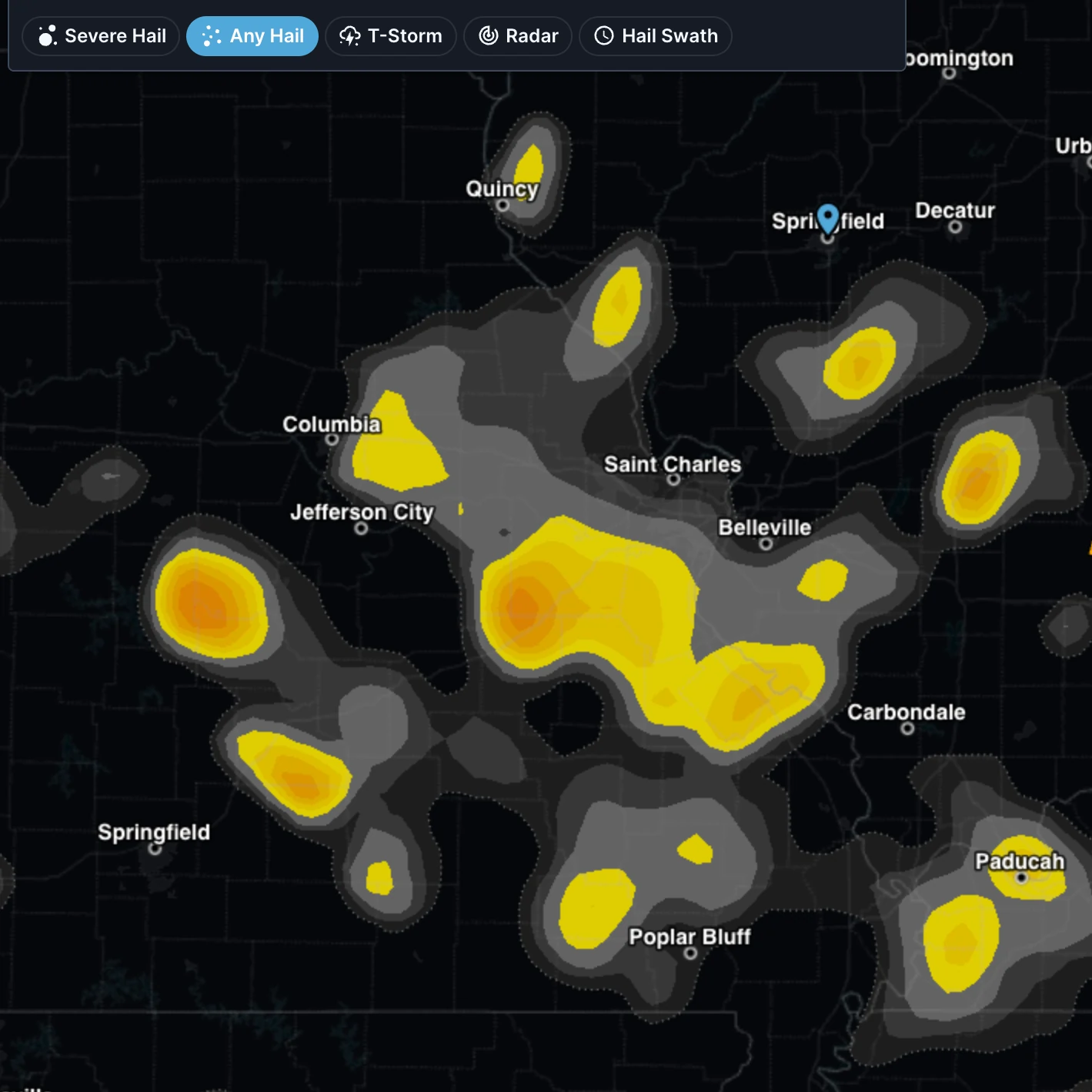Open the Radar layer

518,36
